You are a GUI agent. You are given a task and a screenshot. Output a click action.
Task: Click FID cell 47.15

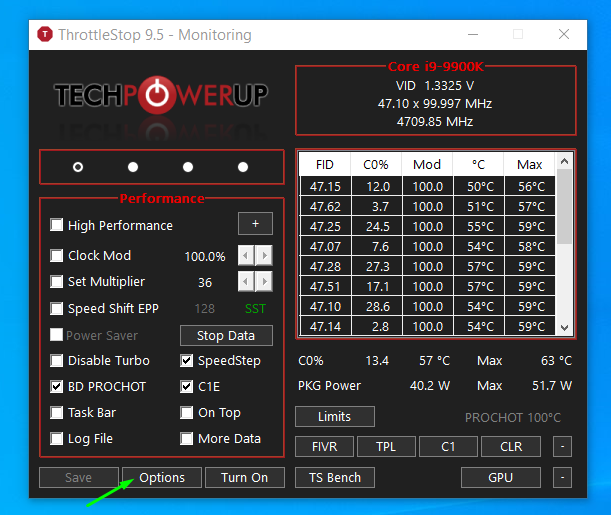pos(325,186)
